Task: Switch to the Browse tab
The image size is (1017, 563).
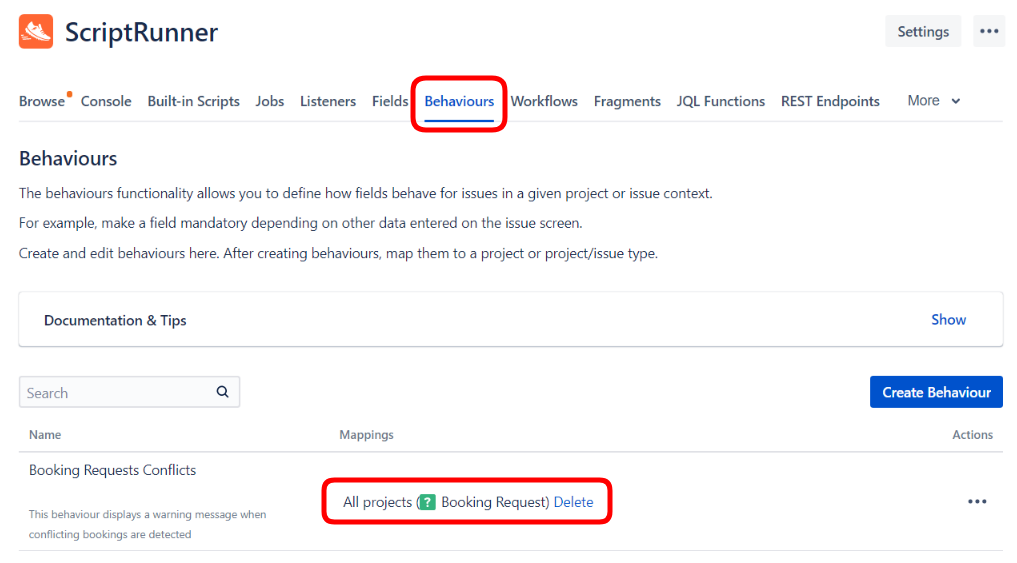Action: pyautogui.click(x=42, y=101)
